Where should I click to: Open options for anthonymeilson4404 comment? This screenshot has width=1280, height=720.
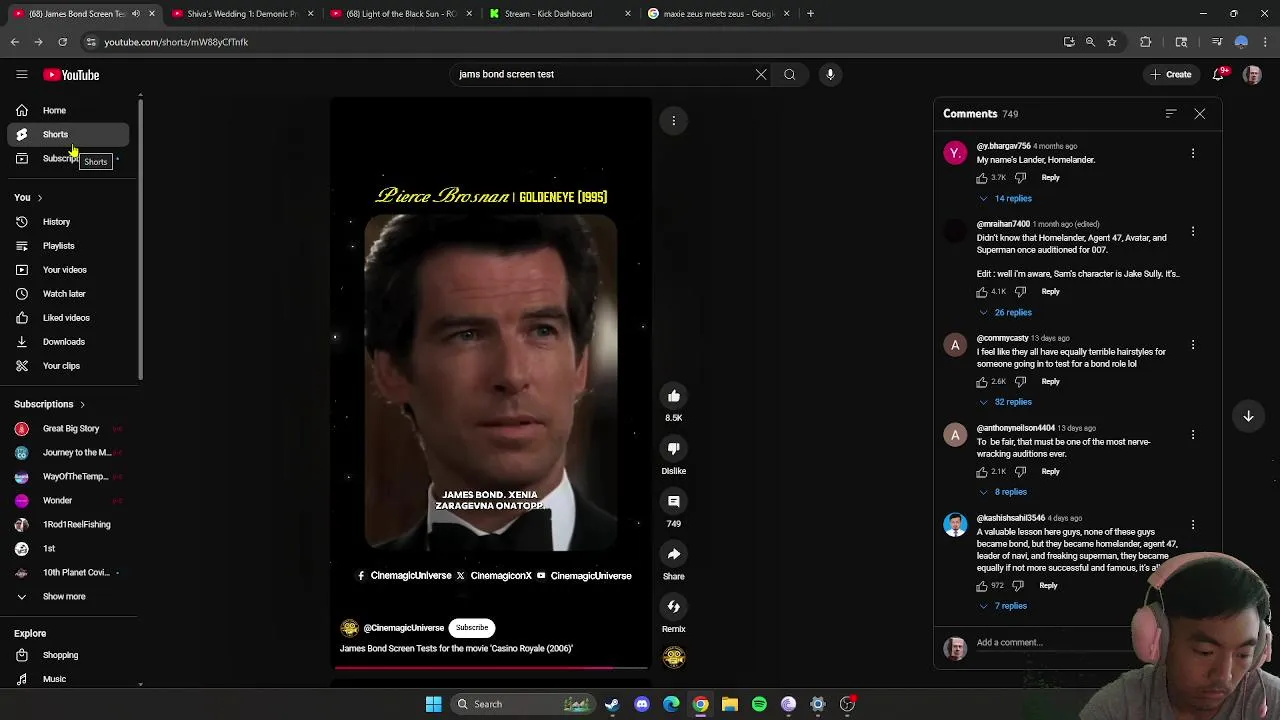[x=1193, y=435]
